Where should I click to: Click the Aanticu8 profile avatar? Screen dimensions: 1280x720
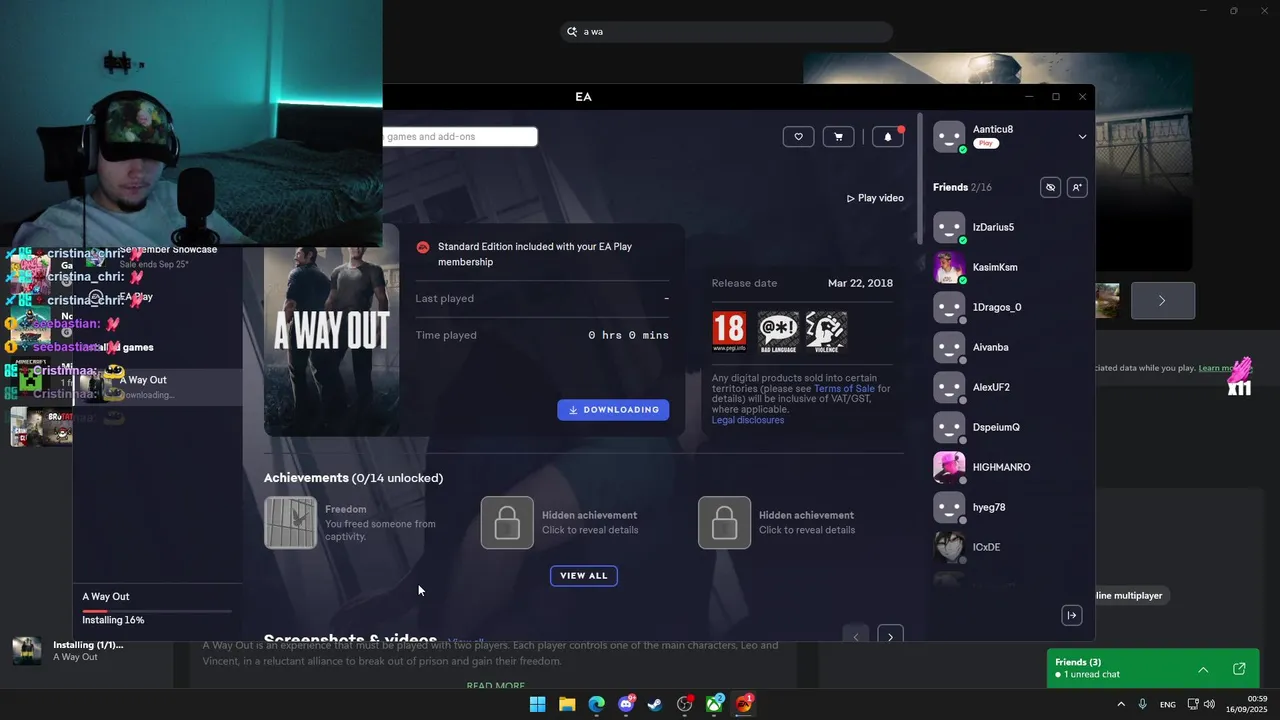(x=949, y=137)
